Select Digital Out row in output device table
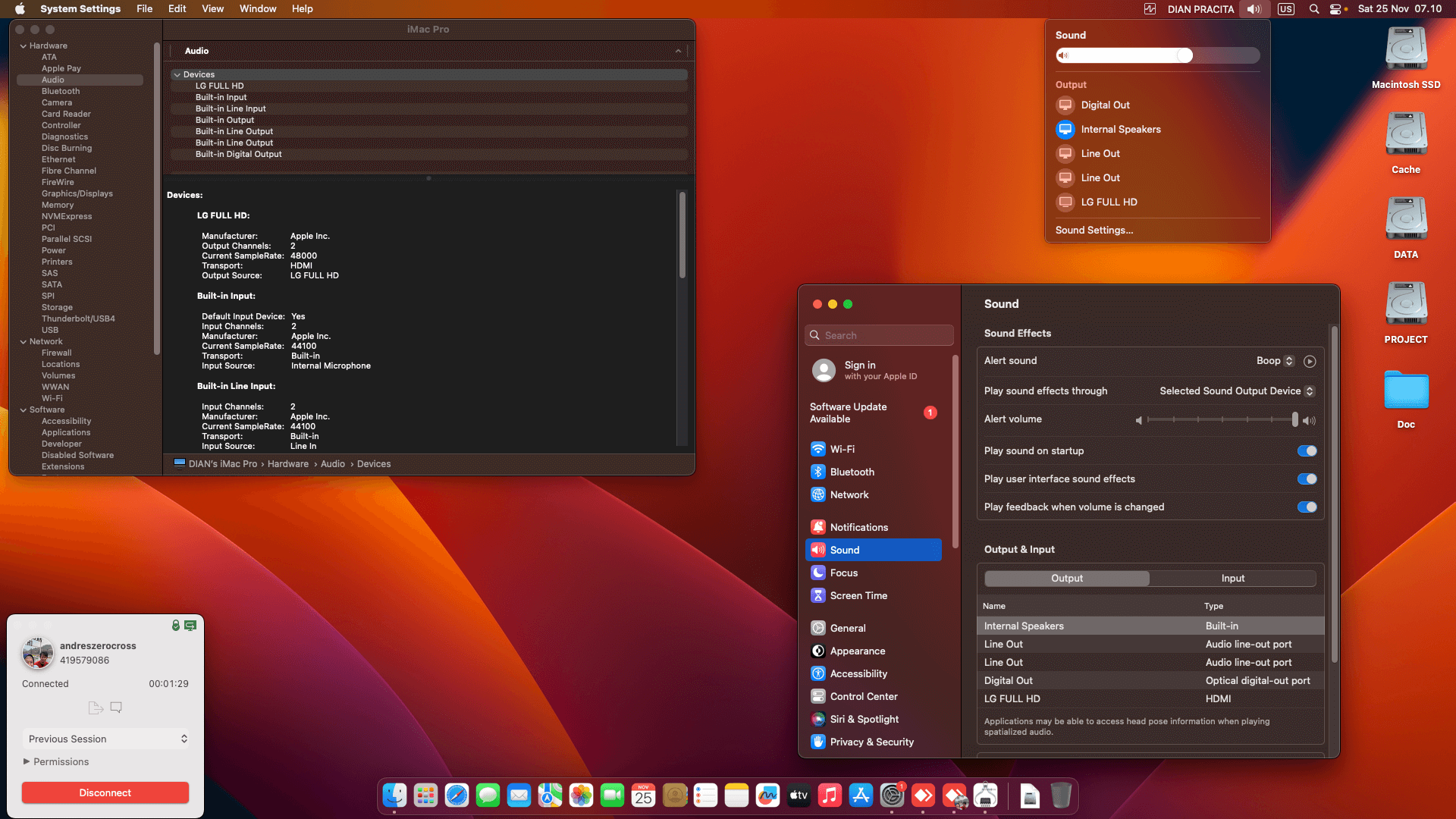The width and height of the screenshot is (1456, 819). (1150, 681)
